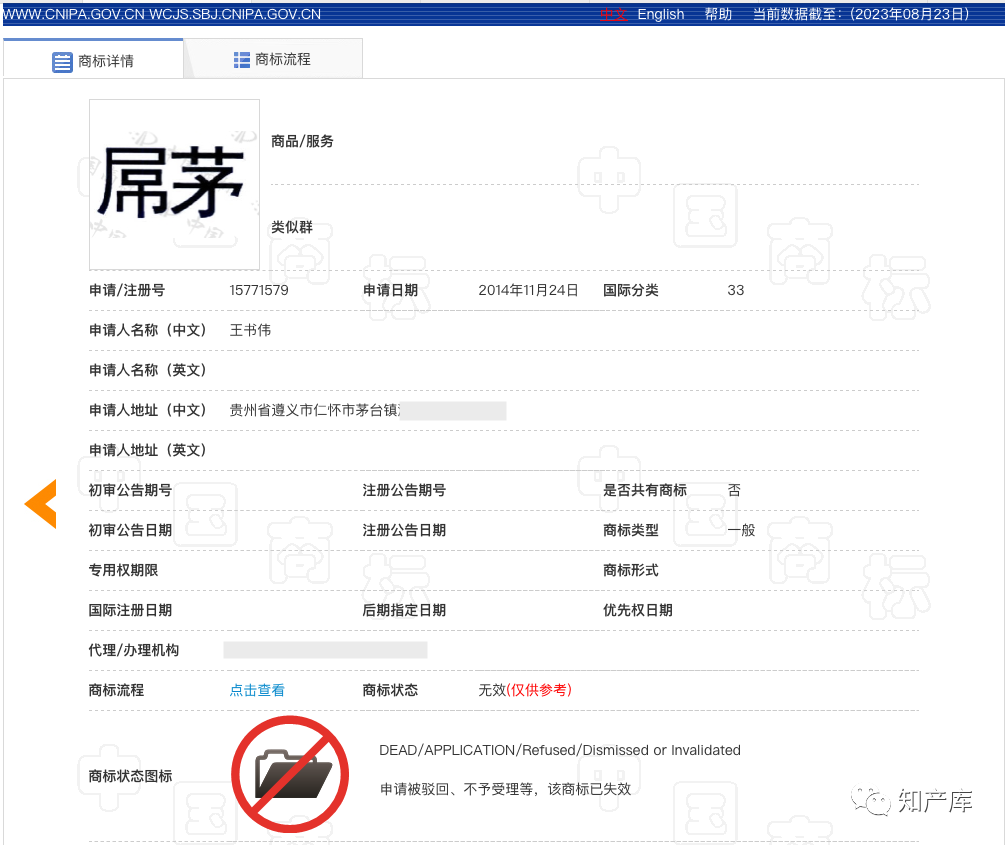Switch language to English

tap(661, 14)
